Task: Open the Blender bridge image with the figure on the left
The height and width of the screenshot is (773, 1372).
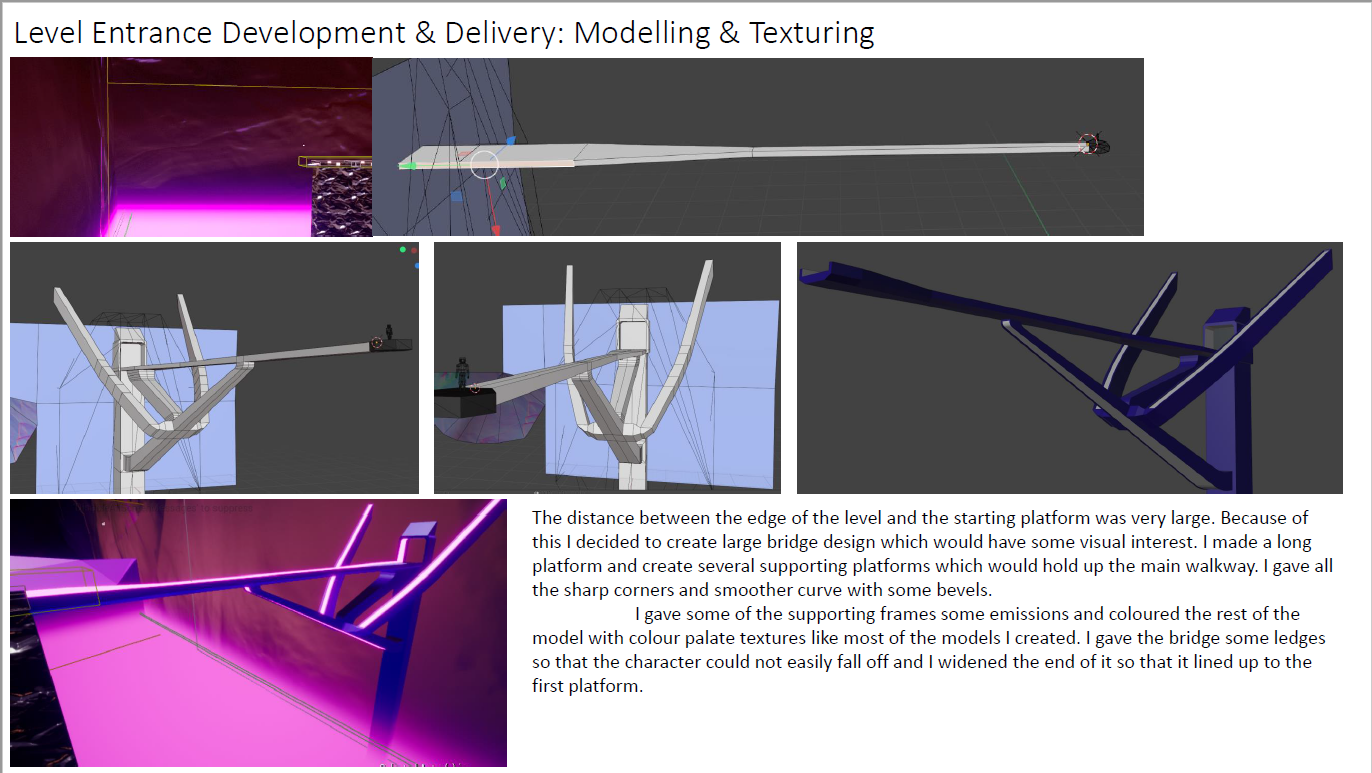Action: [x=607, y=368]
